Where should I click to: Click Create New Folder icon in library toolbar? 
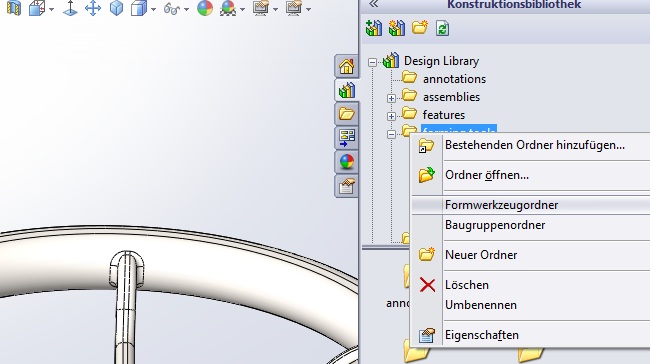(420, 28)
